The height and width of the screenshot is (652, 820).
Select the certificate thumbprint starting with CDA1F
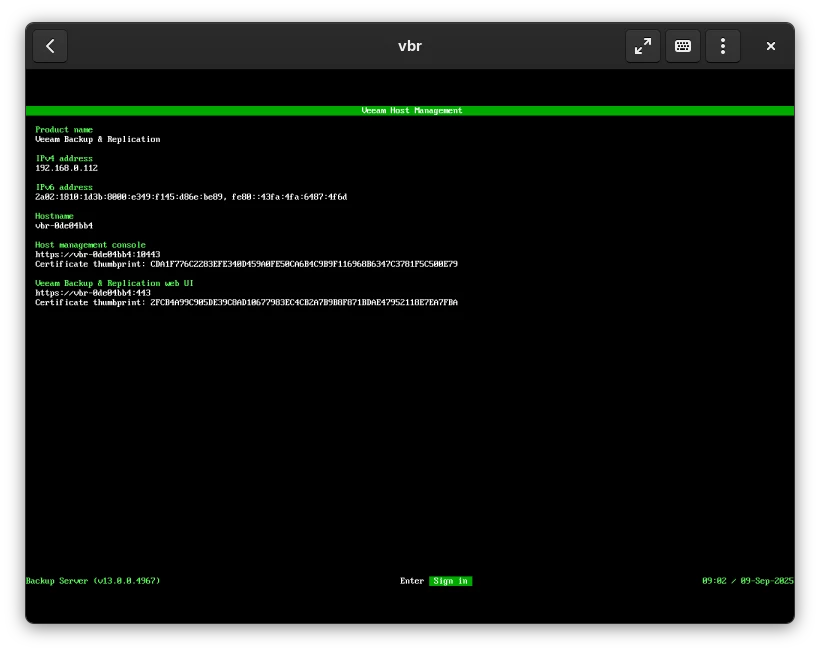pyautogui.click(x=304, y=264)
